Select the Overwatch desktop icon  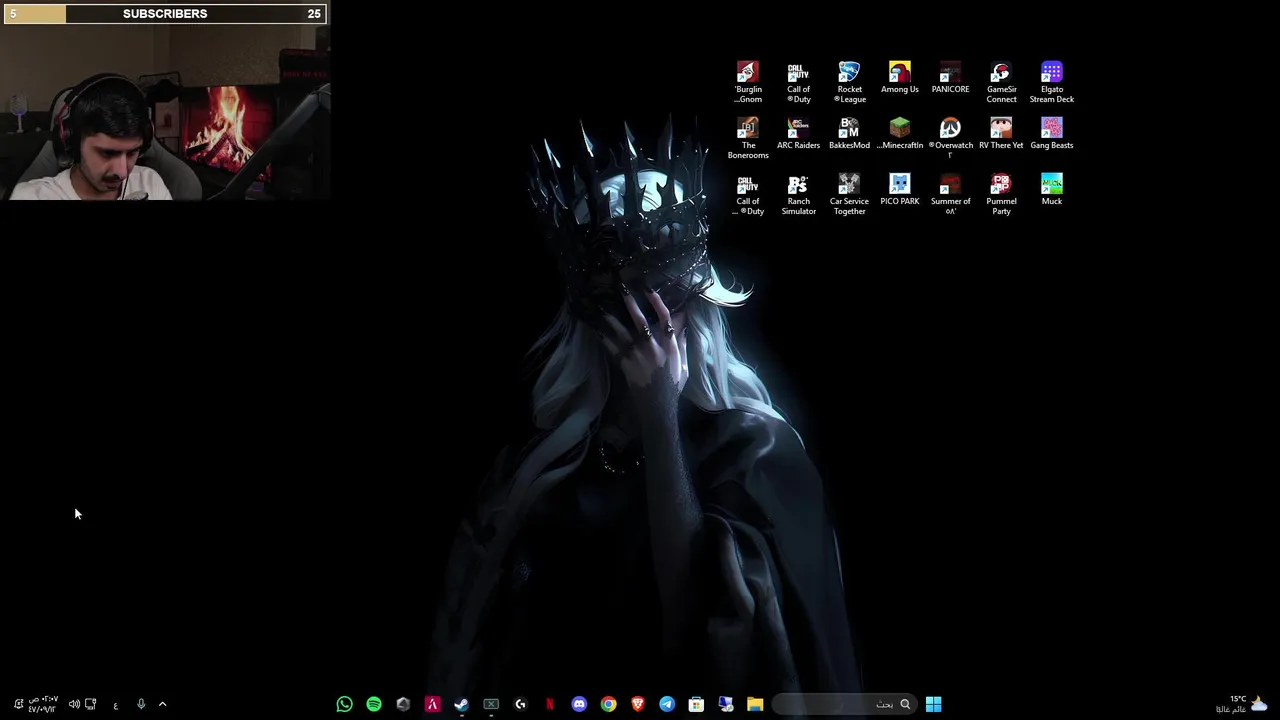pyautogui.click(x=950, y=138)
